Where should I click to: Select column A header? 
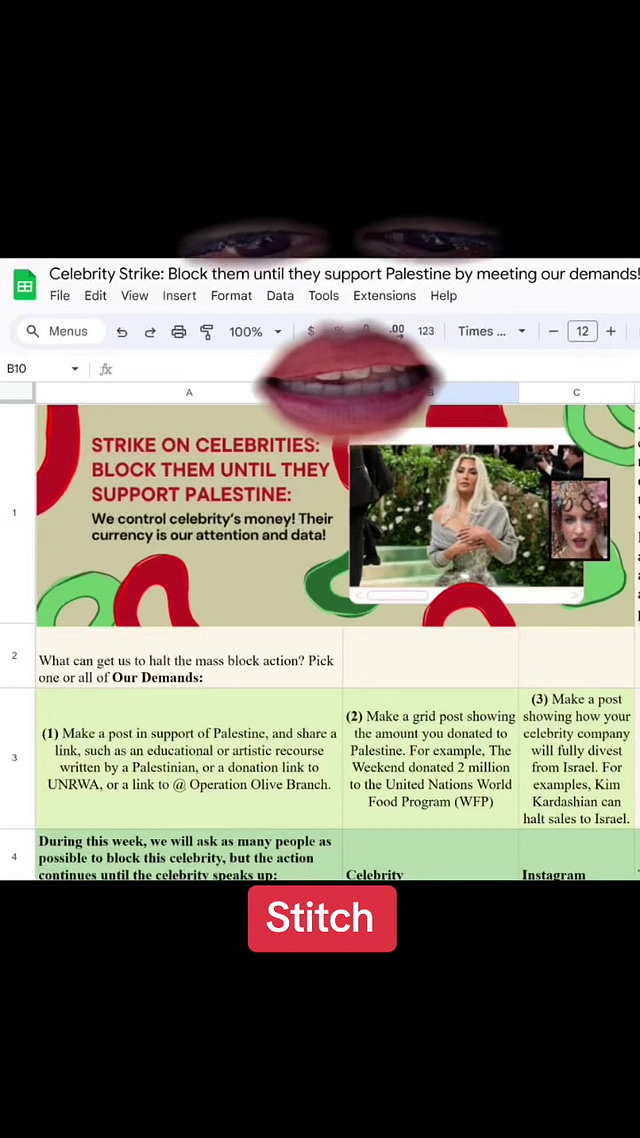[189, 392]
